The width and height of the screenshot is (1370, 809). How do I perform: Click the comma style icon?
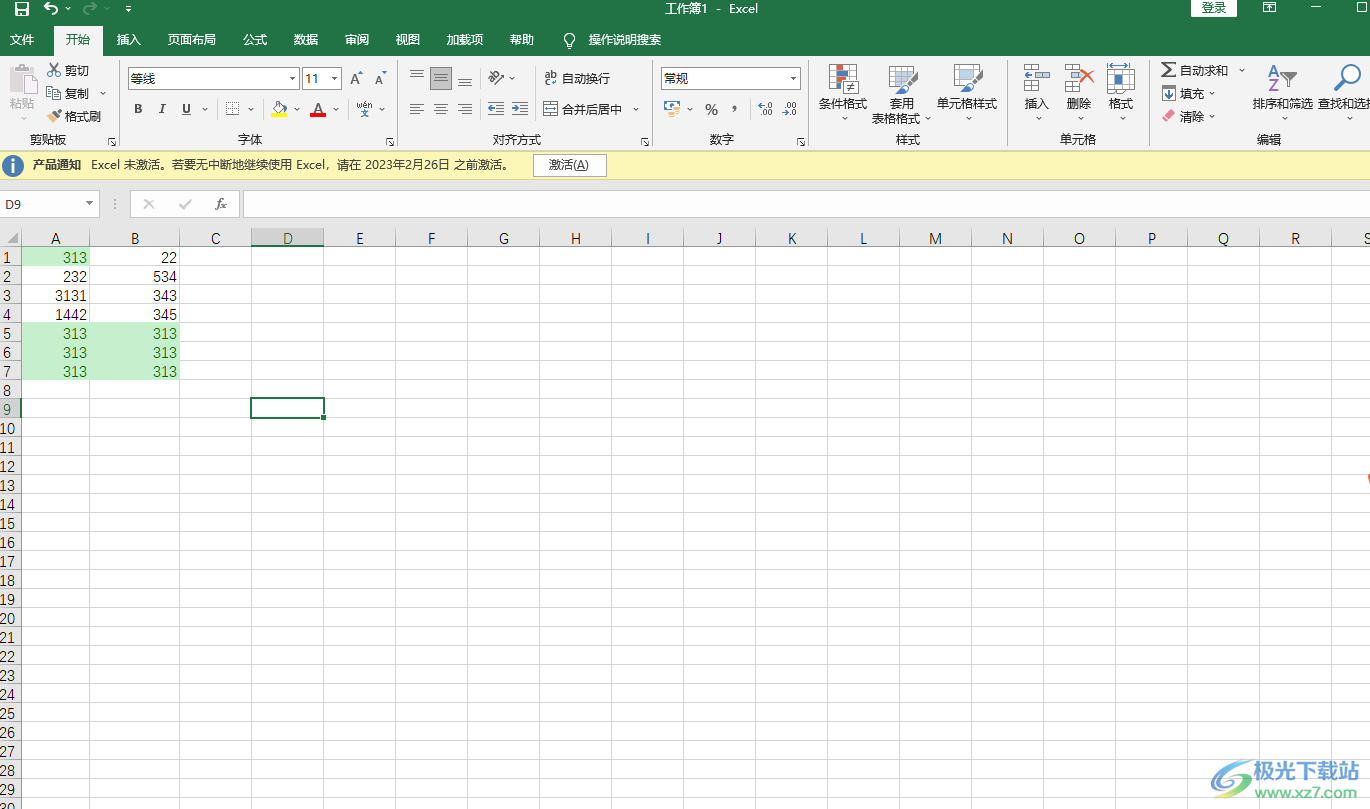735,109
